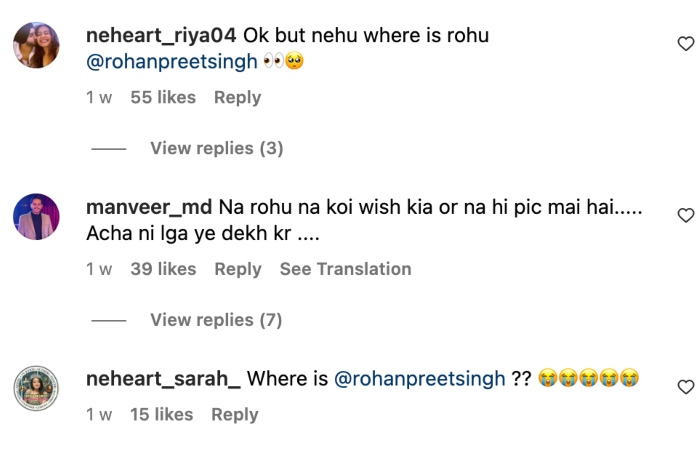Like neheart_riya04's comment with heart icon
The height and width of the screenshot is (451, 700).
click(x=685, y=44)
